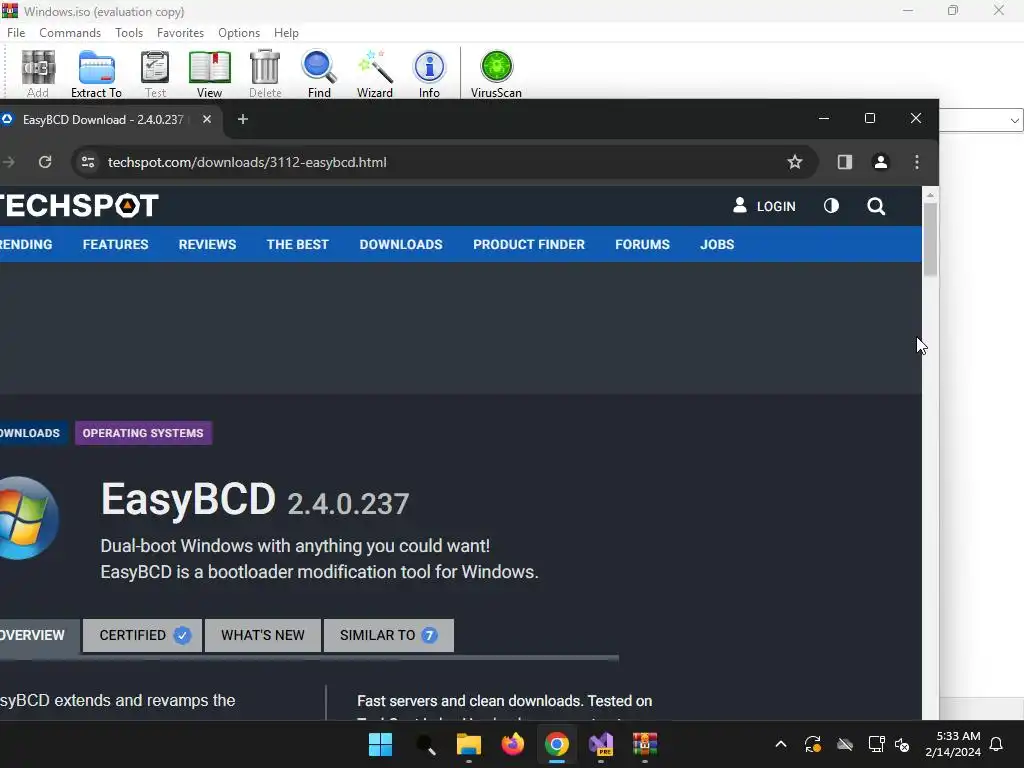Go to TechSpot FEATURES section

coord(116,244)
